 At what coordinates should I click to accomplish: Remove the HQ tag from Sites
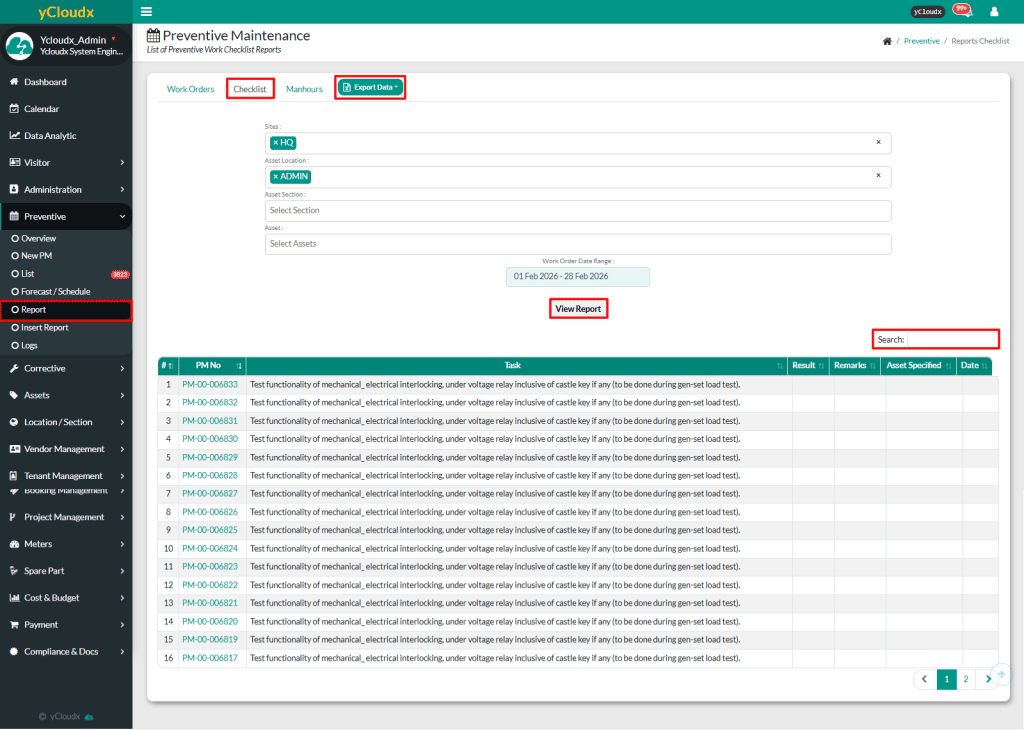pos(276,143)
